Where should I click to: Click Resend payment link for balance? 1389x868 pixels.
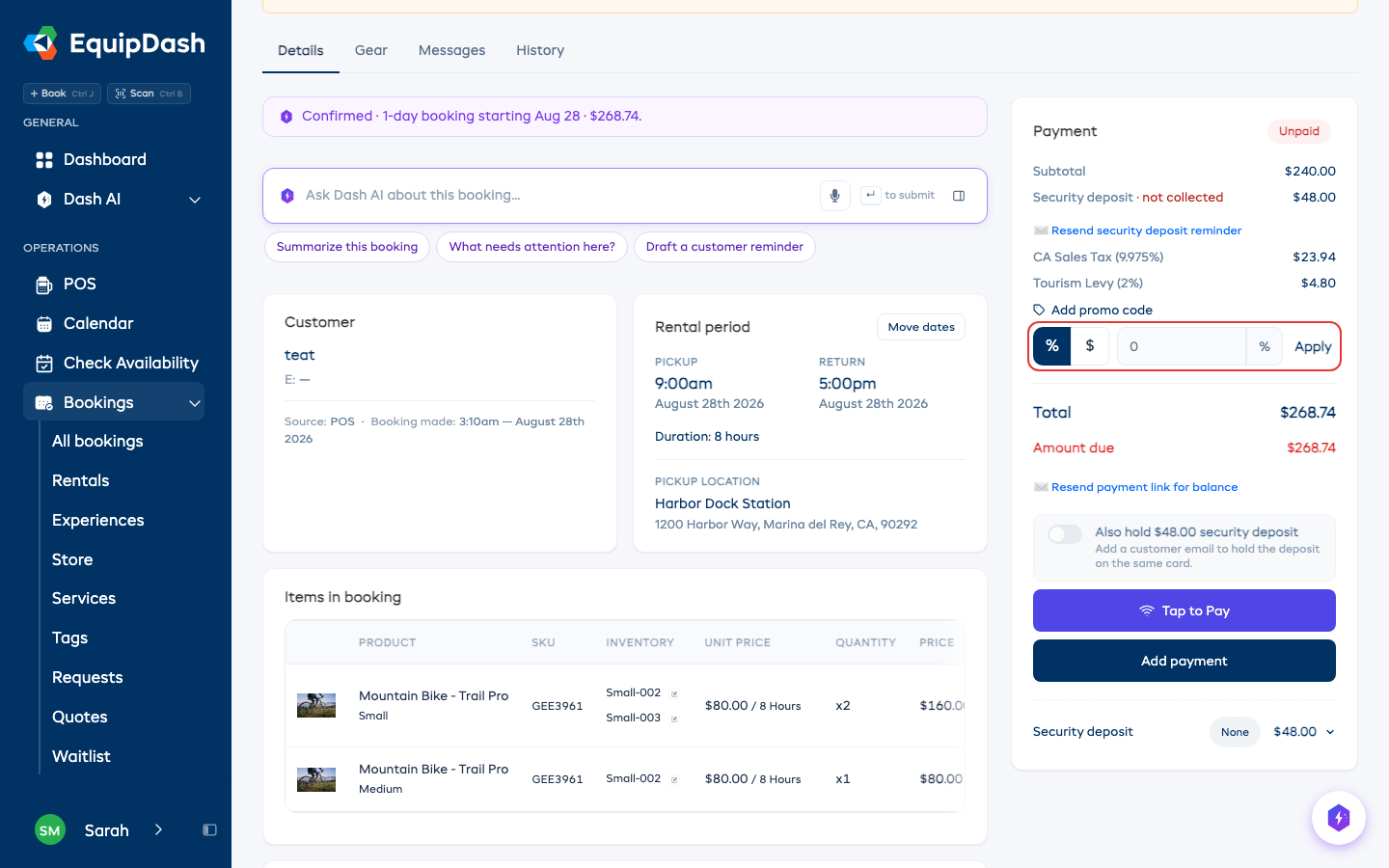pyautogui.click(x=1144, y=487)
